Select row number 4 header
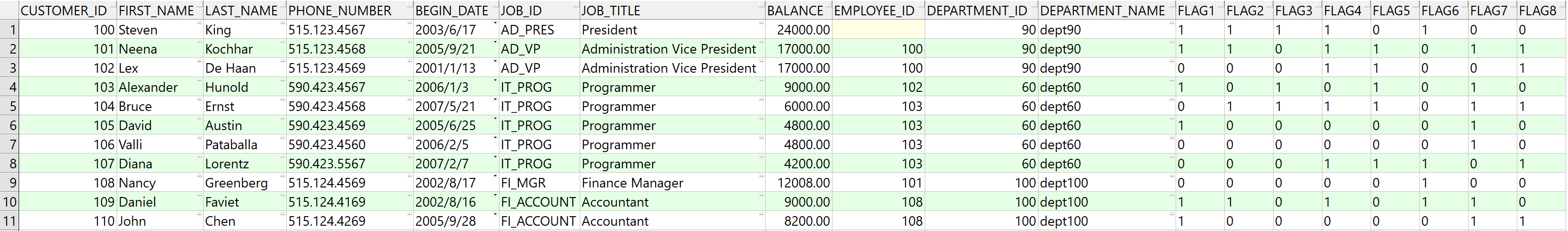Image resolution: width=1568 pixels, height=231 pixels. pyautogui.click(x=10, y=87)
